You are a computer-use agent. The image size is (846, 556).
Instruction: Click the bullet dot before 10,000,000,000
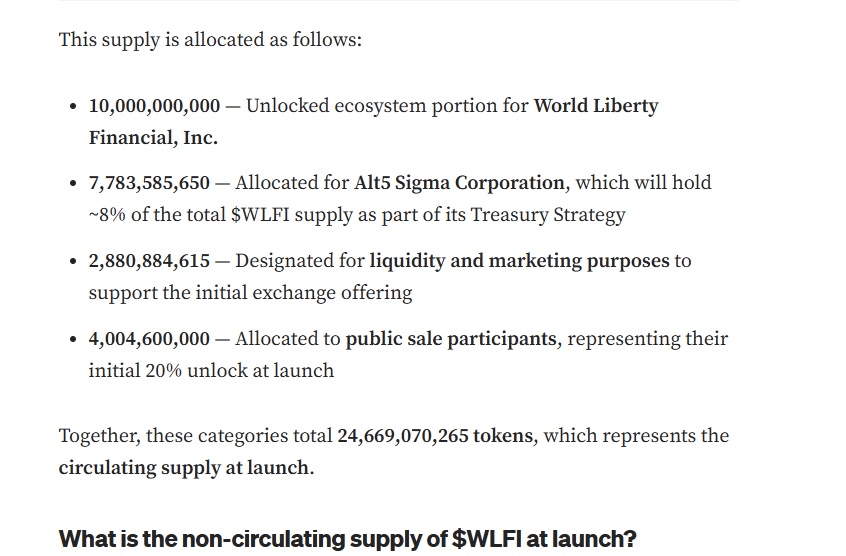click(x=73, y=107)
